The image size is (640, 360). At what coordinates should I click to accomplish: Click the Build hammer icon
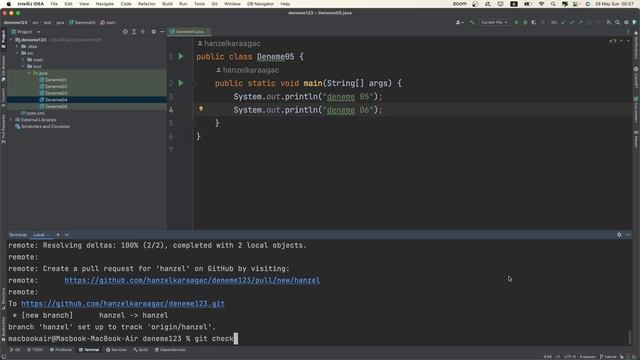click(472, 22)
